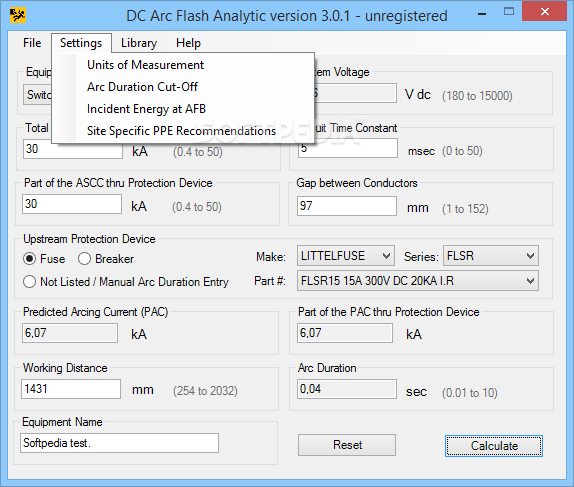Maximize the DC Arc Flash window
This screenshot has height=487, width=574.
pyautogui.click(x=509, y=12)
